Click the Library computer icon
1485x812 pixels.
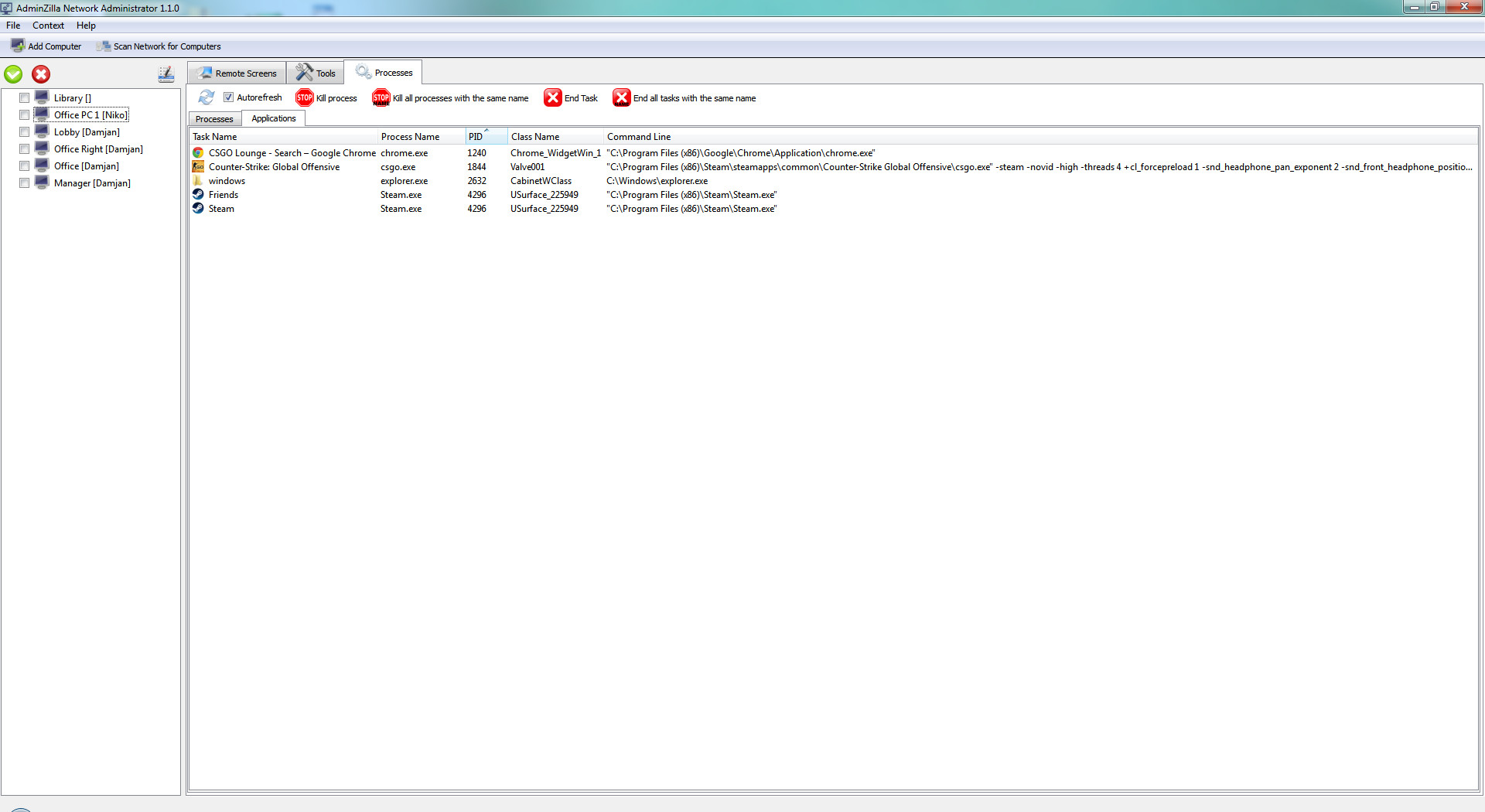[x=42, y=97]
